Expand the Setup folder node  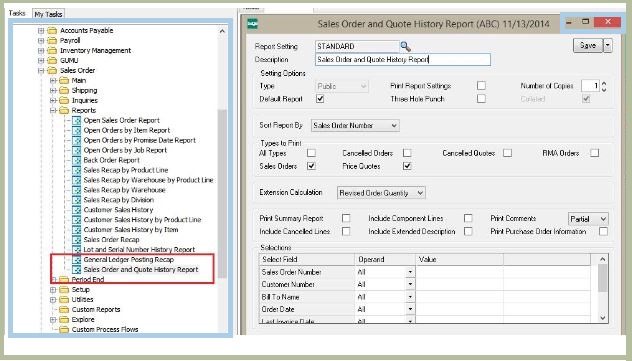point(53,289)
